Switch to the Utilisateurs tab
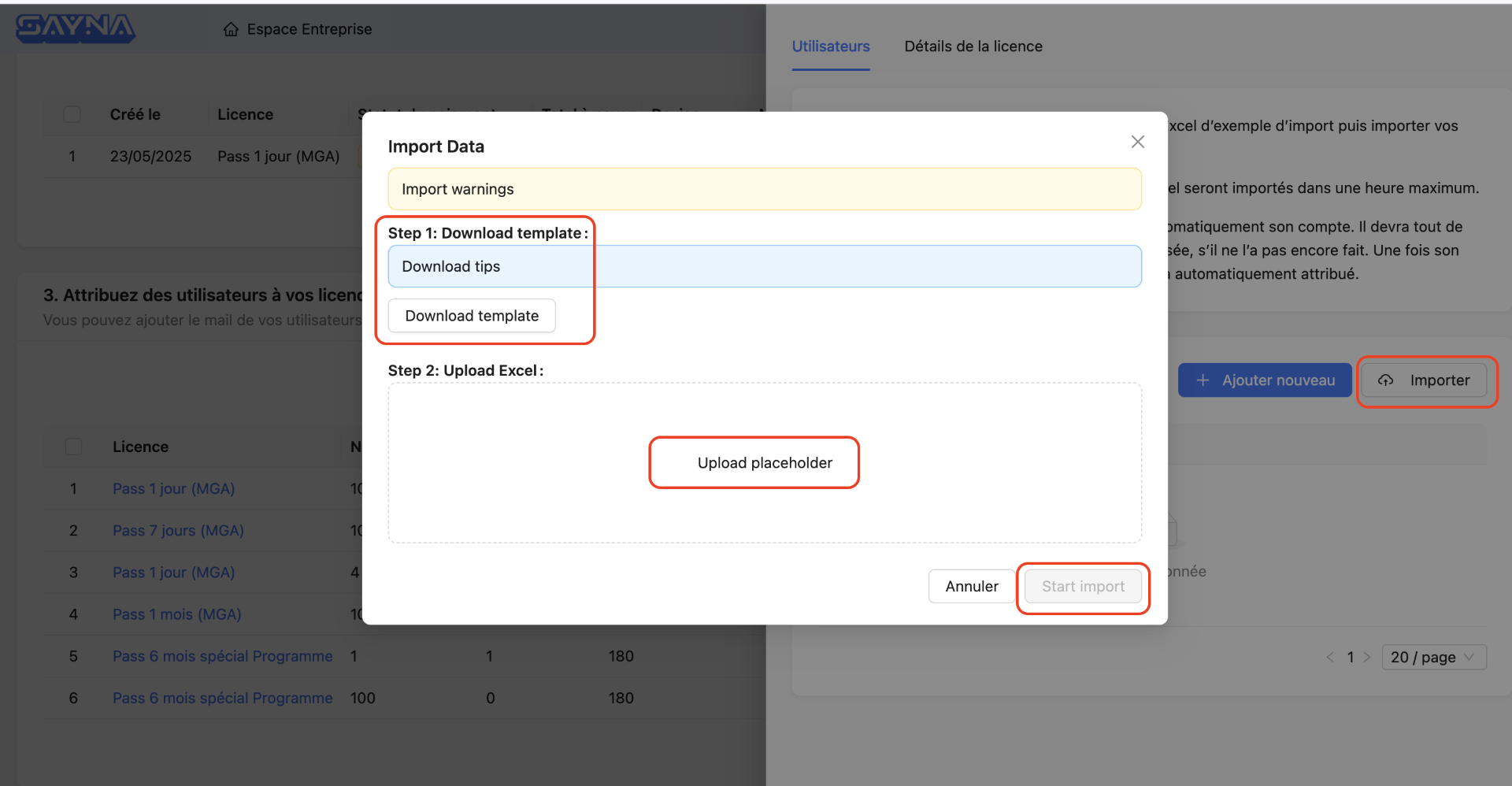Image resolution: width=1512 pixels, height=786 pixels. [830, 46]
